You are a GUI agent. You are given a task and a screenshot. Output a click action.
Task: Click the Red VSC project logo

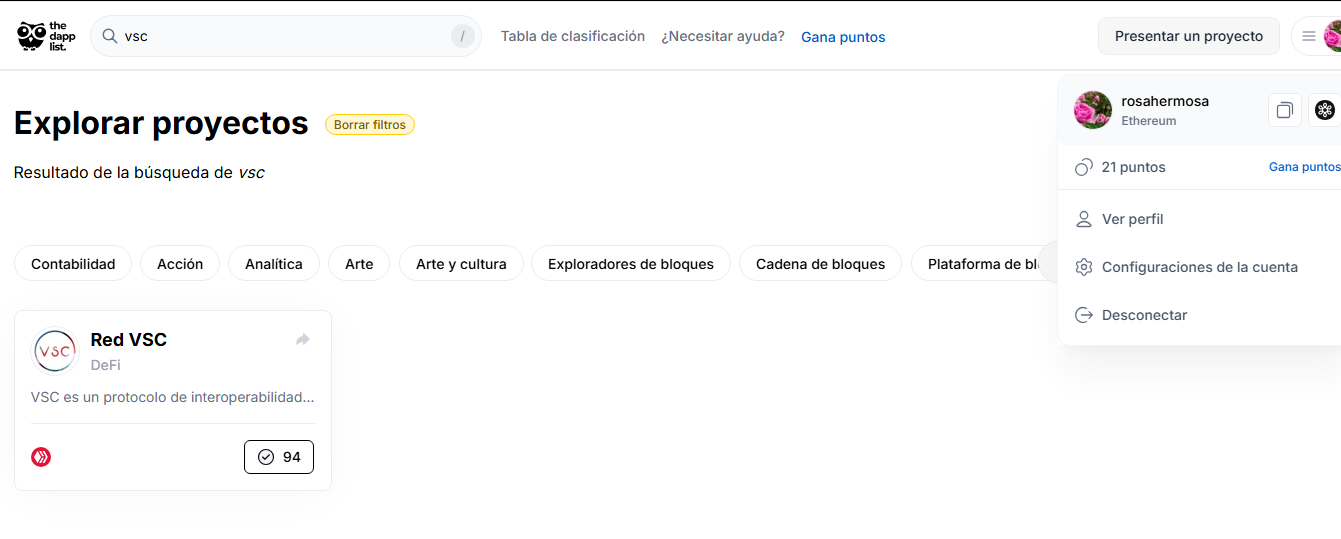[x=55, y=351]
